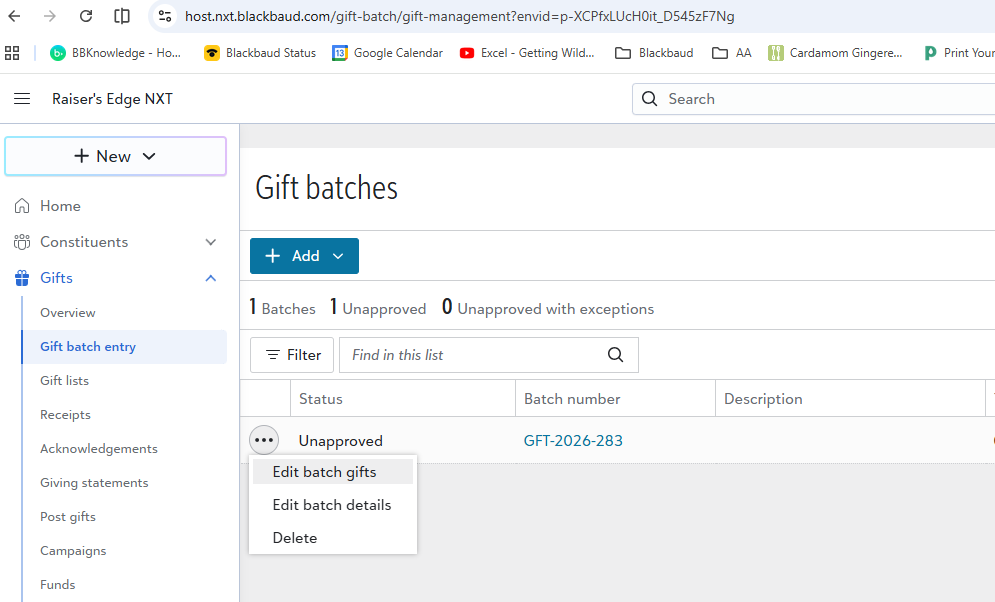Click Unapproved with exceptions count
The image size is (995, 602).
[x=548, y=308]
